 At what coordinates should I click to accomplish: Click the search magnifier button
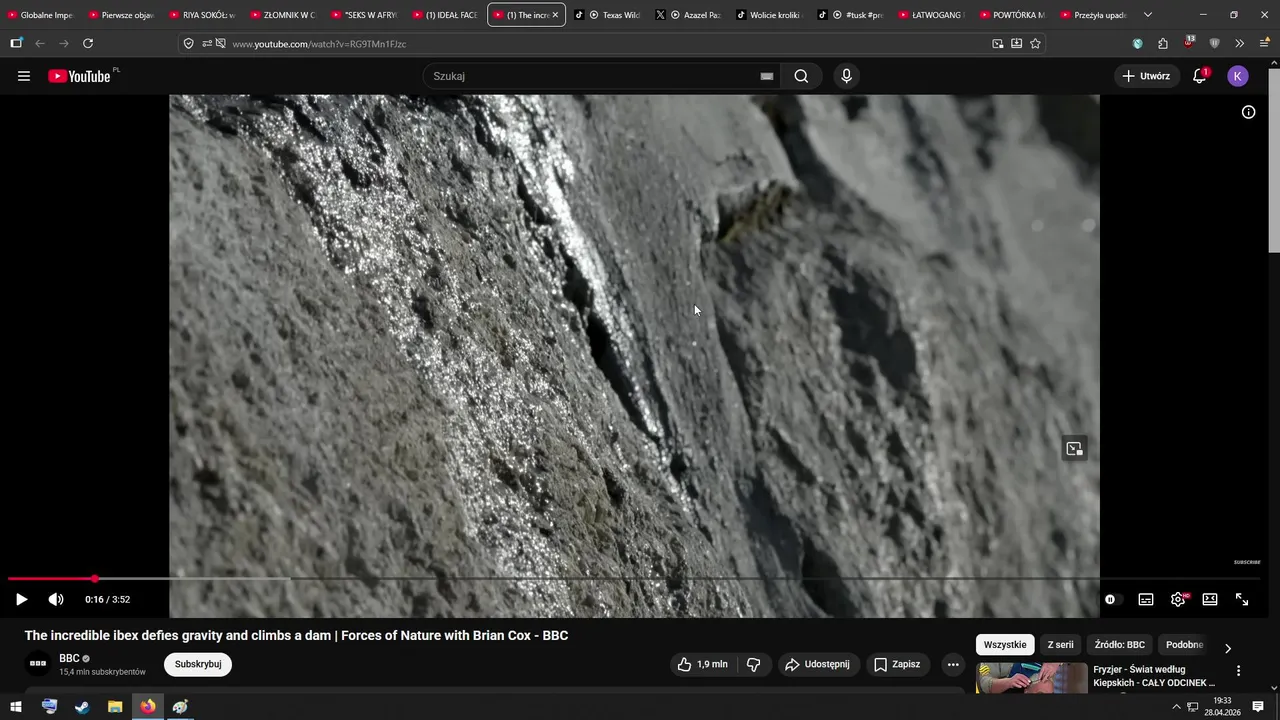(801, 76)
